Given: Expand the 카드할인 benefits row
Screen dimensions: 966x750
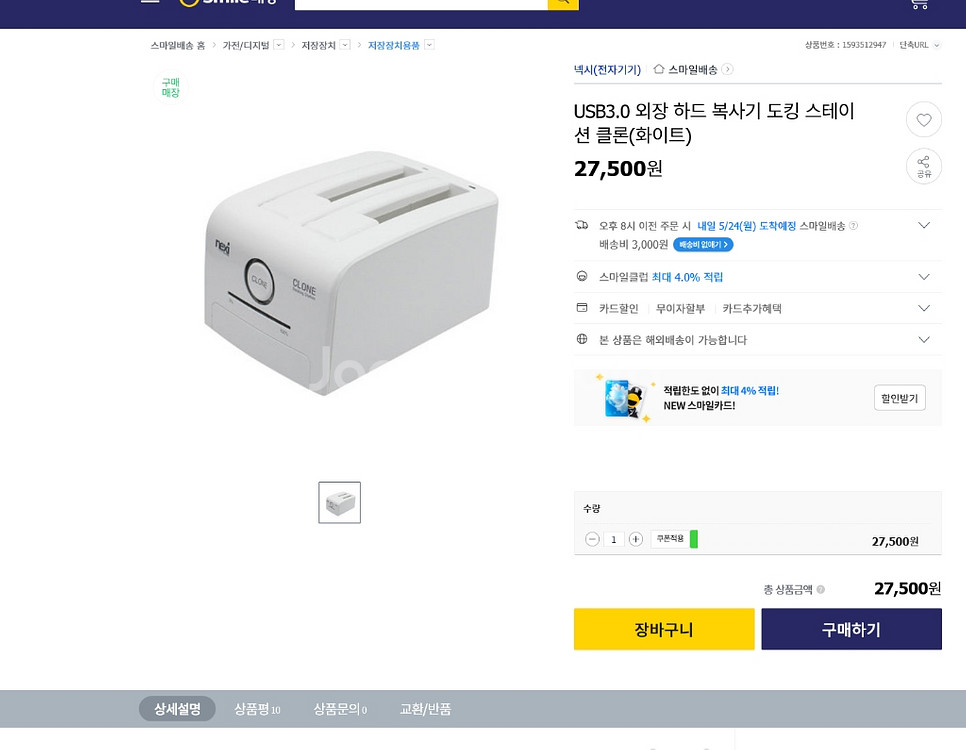Looking at the screenshot, I should pyautogui.click(x=923, y=308).
